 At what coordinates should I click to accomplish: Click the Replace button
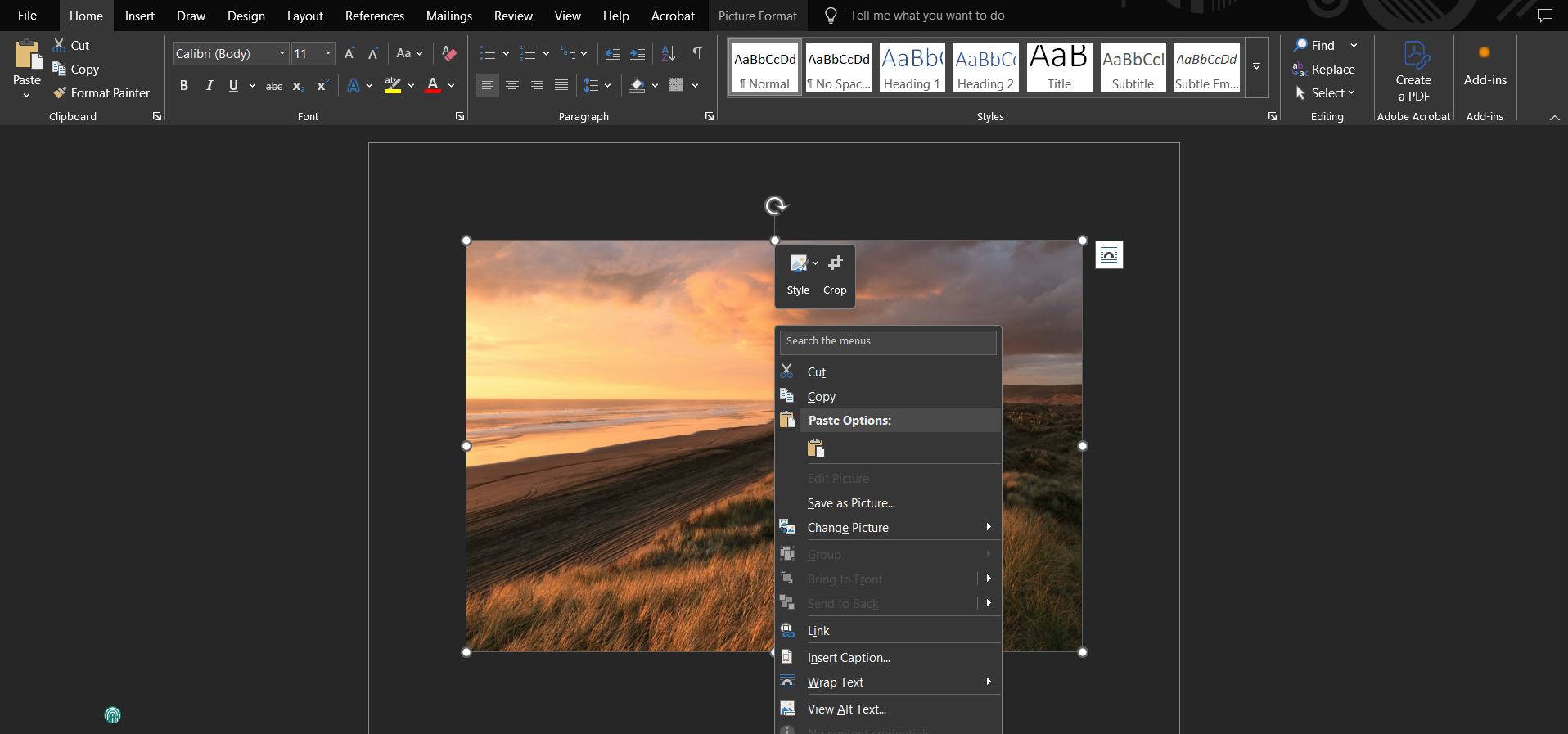1324,70
